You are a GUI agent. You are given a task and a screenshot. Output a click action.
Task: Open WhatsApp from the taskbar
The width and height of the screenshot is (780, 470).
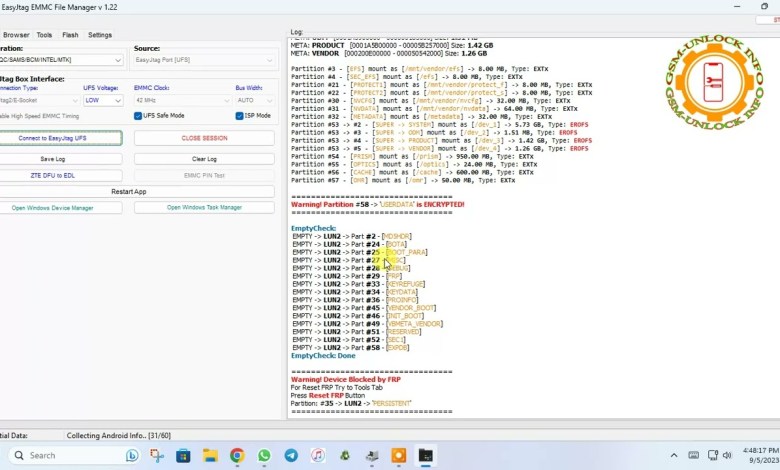[264, 456]
